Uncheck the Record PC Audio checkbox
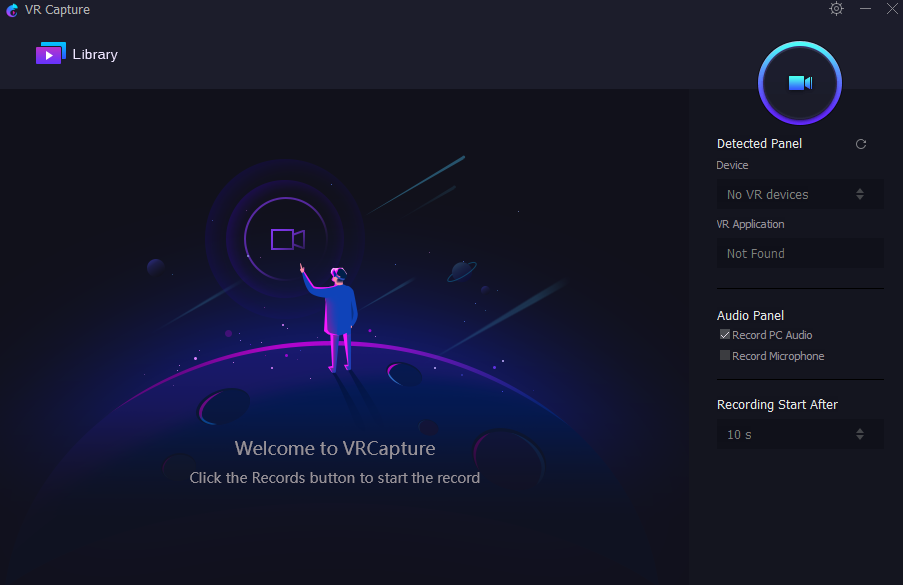Viewport: 903px width, 585px height. click(724, 334)
